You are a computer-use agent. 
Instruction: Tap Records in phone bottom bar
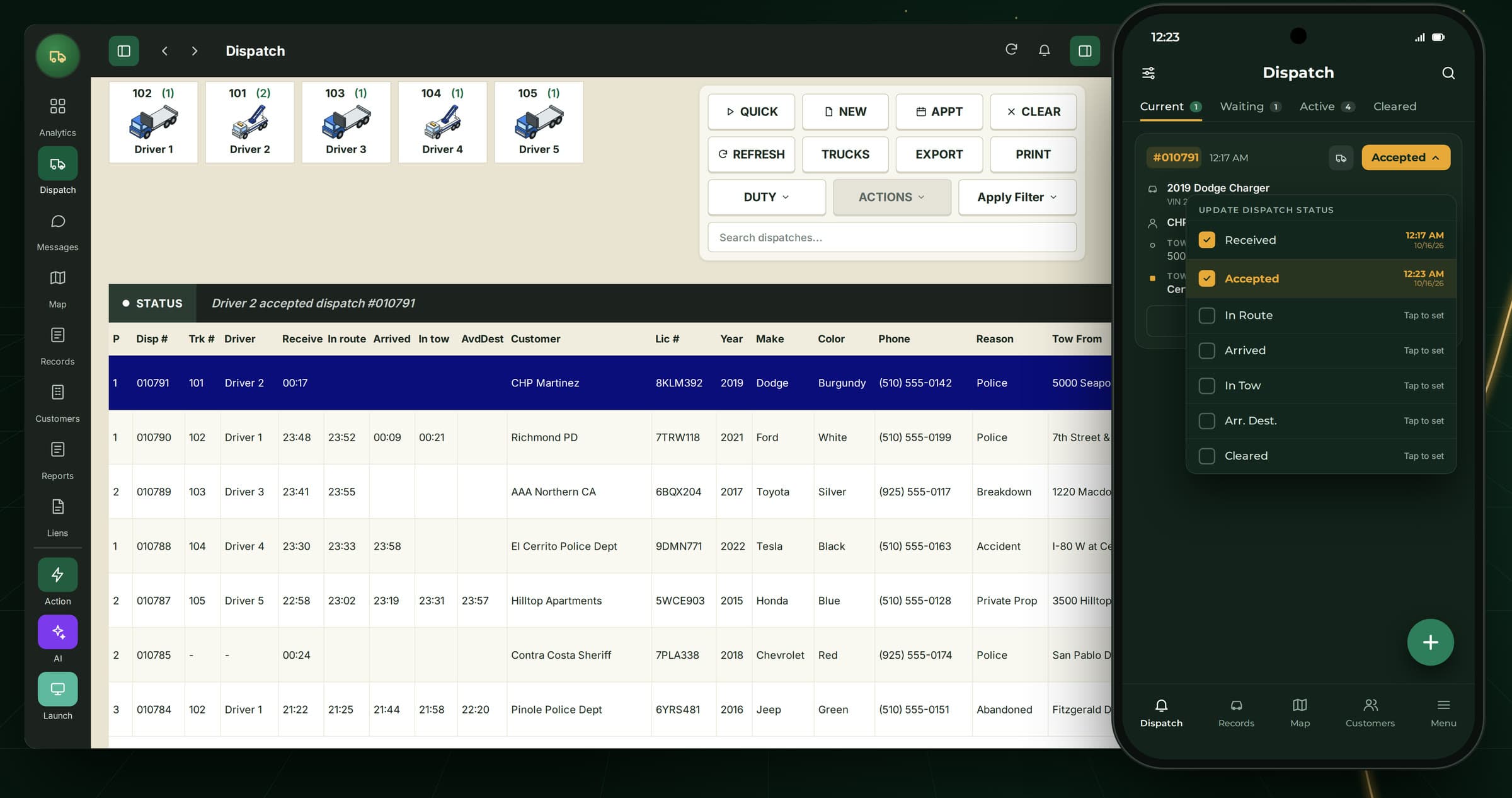[1236, 713]
